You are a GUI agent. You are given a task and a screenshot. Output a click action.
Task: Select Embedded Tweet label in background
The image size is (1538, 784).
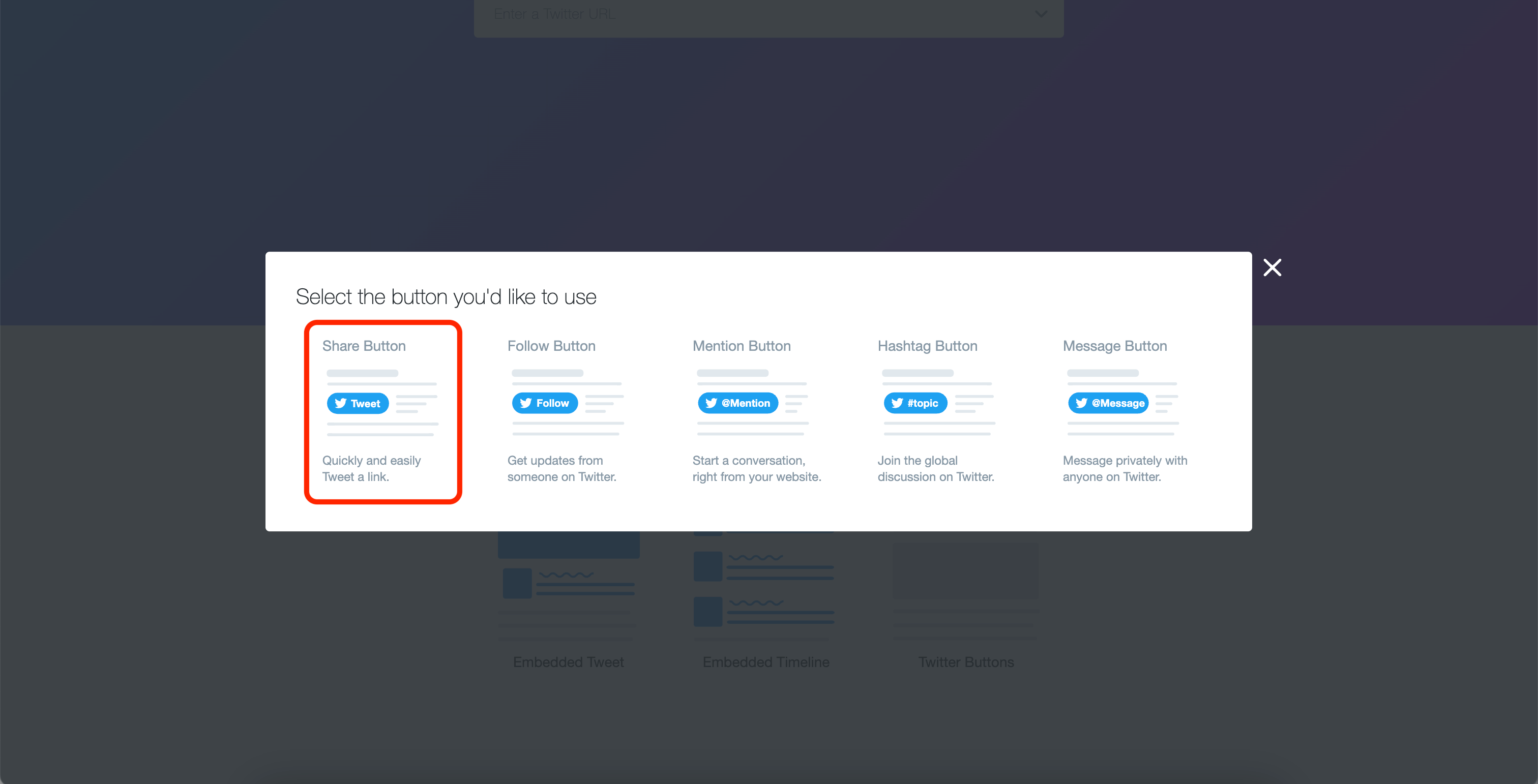tap(569, 662)
